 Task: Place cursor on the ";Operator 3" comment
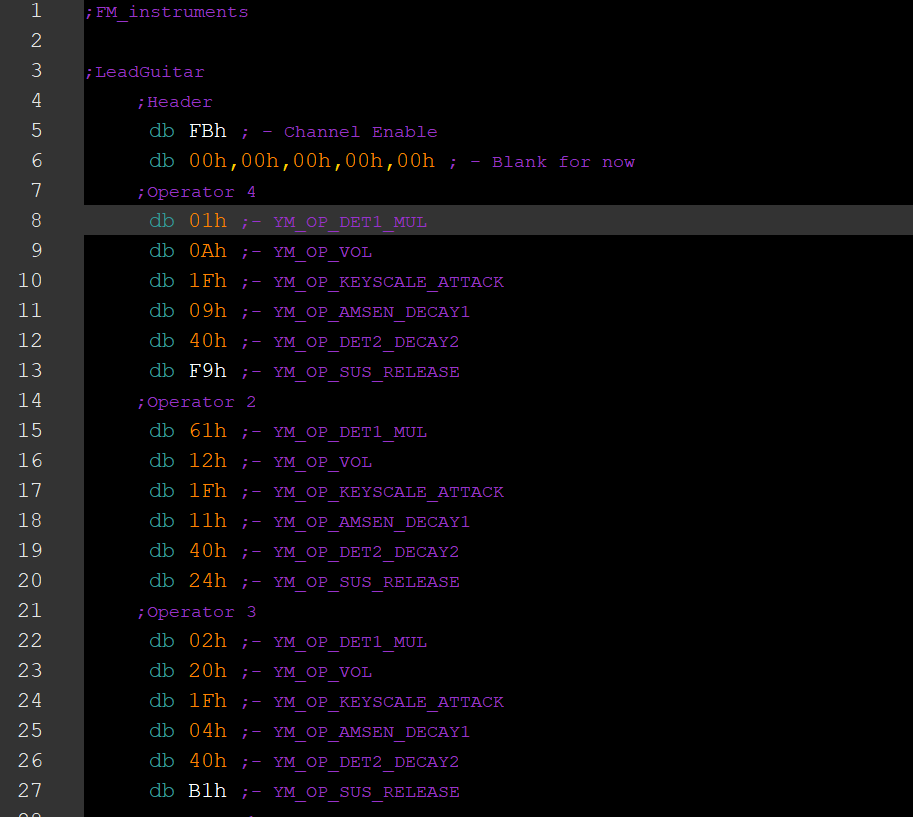pyautogui.click(x=196, y=613)
